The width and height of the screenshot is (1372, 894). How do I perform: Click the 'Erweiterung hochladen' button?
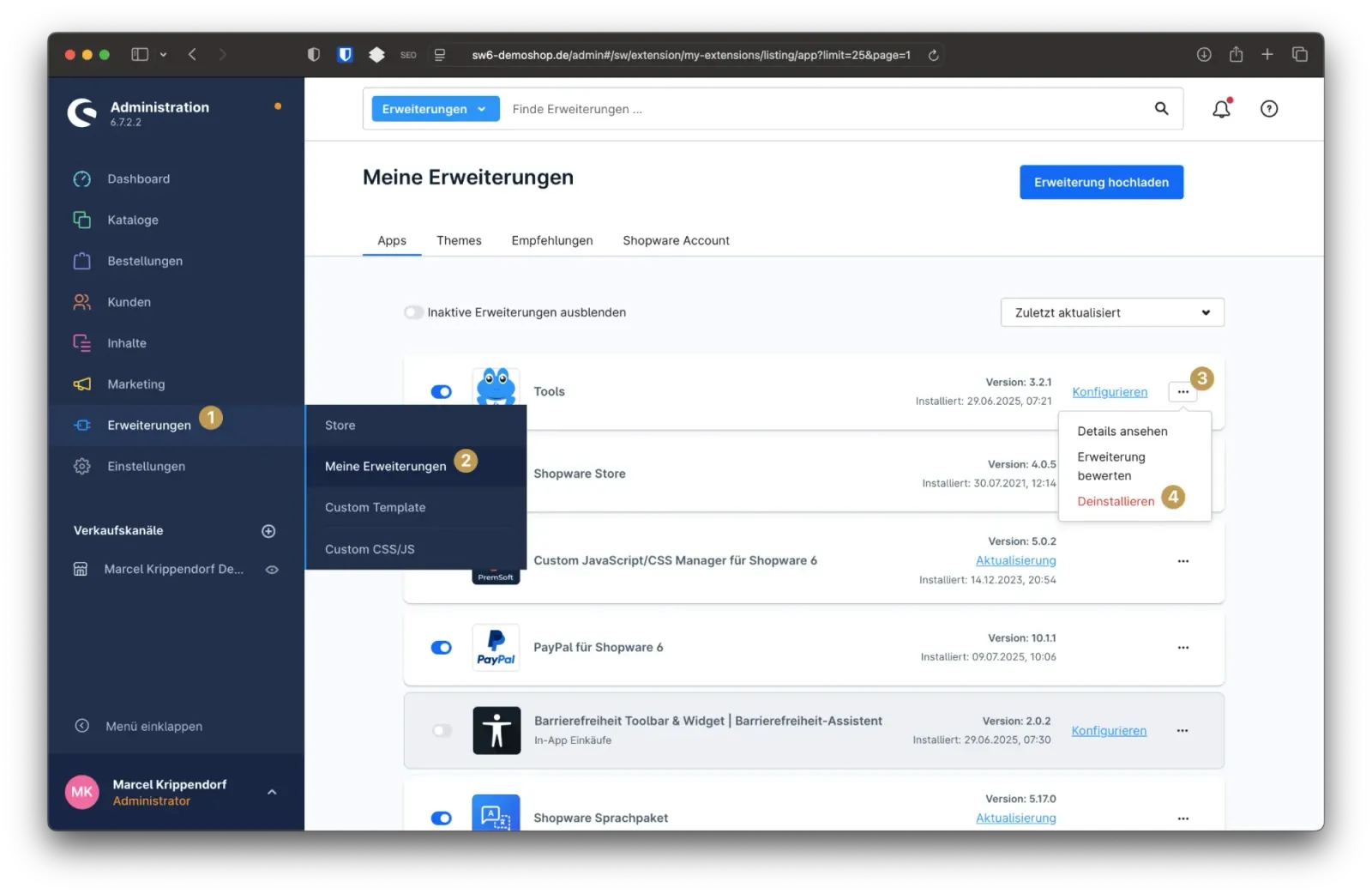click(1101, 182)
